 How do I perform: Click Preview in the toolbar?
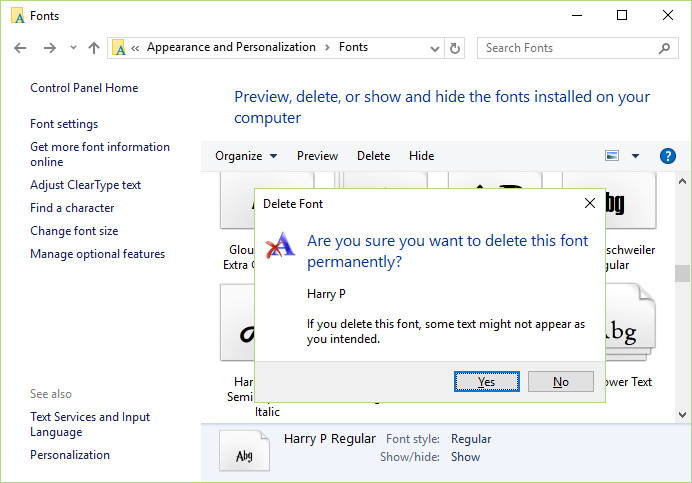click(317, 156)
